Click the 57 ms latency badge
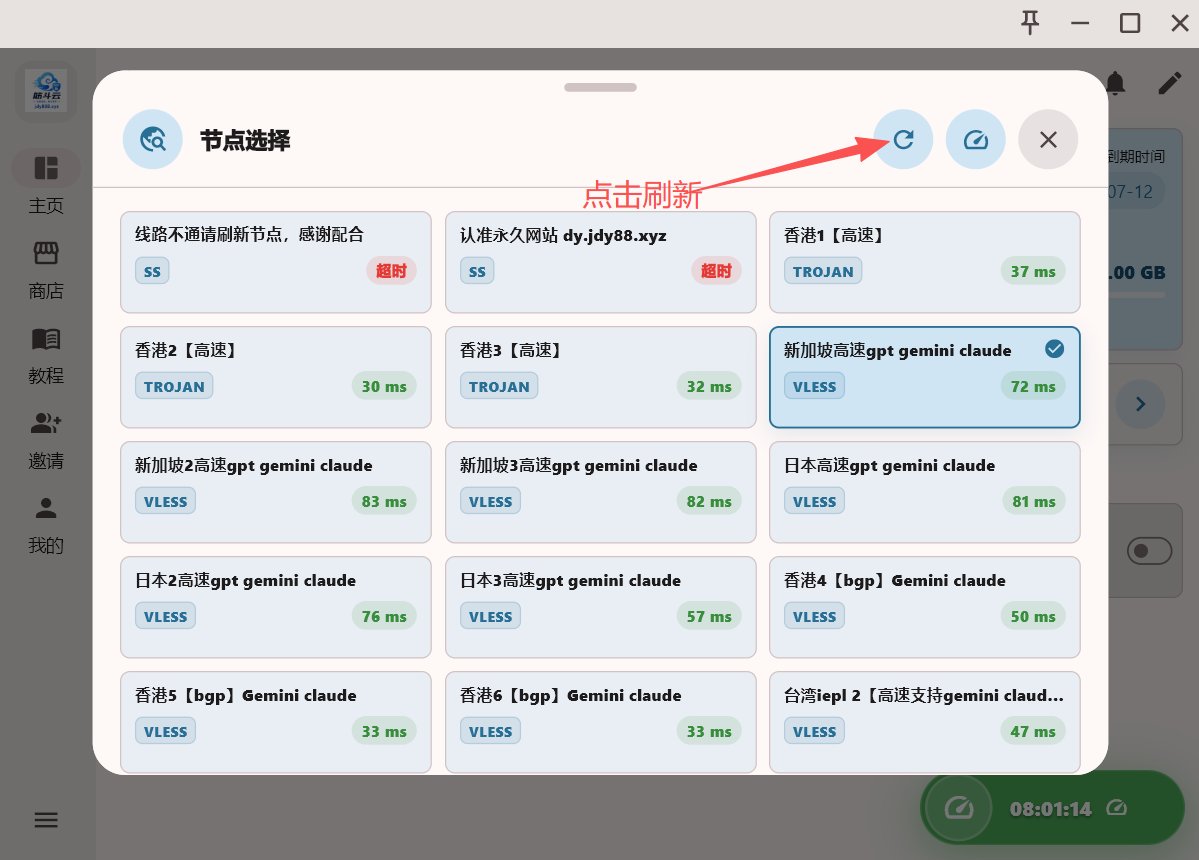Screen dimensions: 1199x860 tap(709, 616)
